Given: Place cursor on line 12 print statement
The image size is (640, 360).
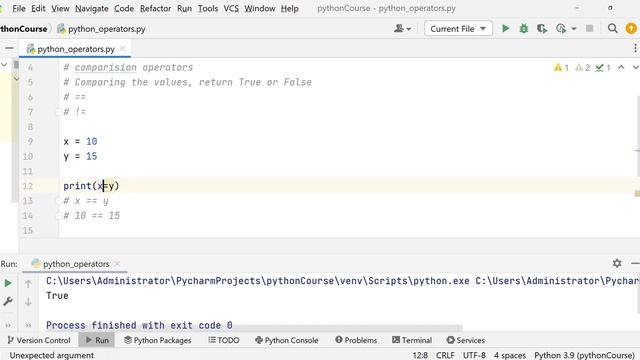Looking at the screenshot, I should point(91,186).
